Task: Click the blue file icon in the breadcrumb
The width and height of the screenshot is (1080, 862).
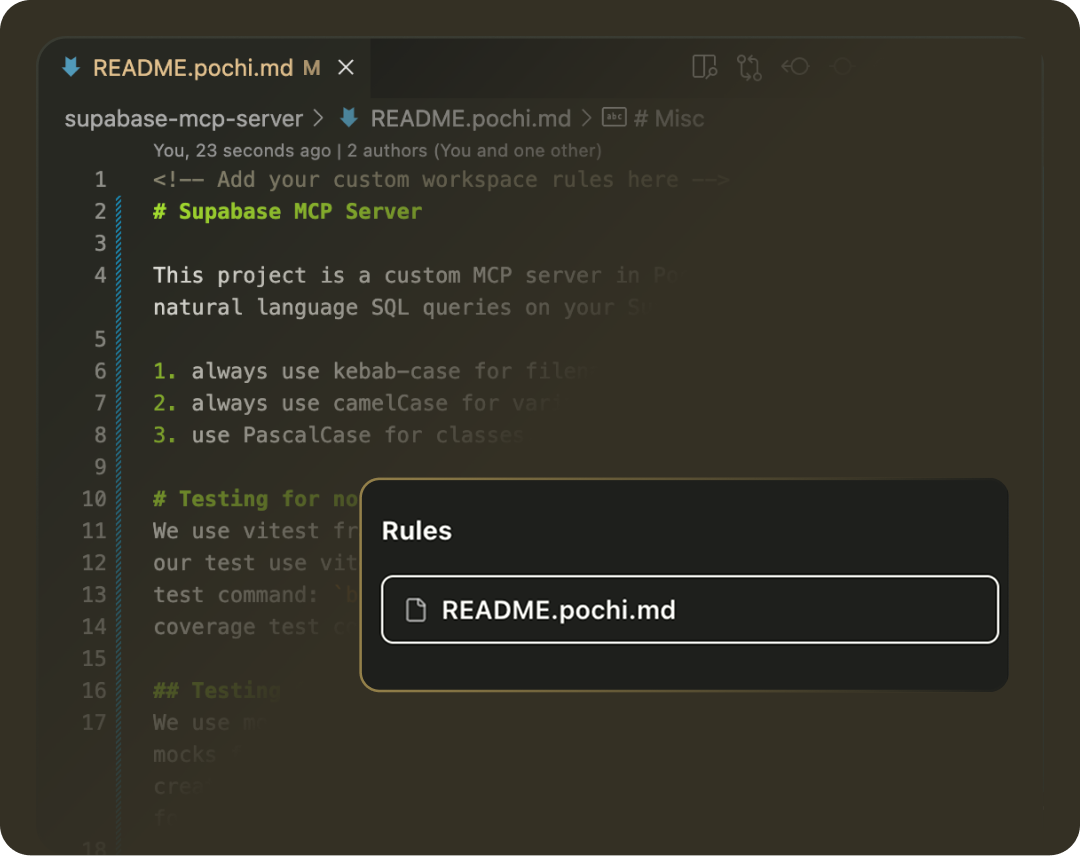Action: coord(349,117)
